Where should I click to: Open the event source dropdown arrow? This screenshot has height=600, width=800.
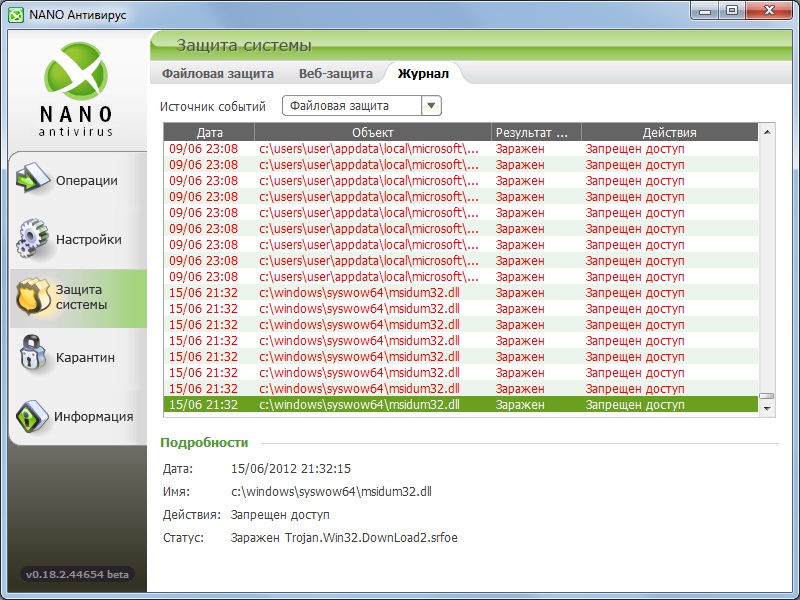[x=431, y=106]
